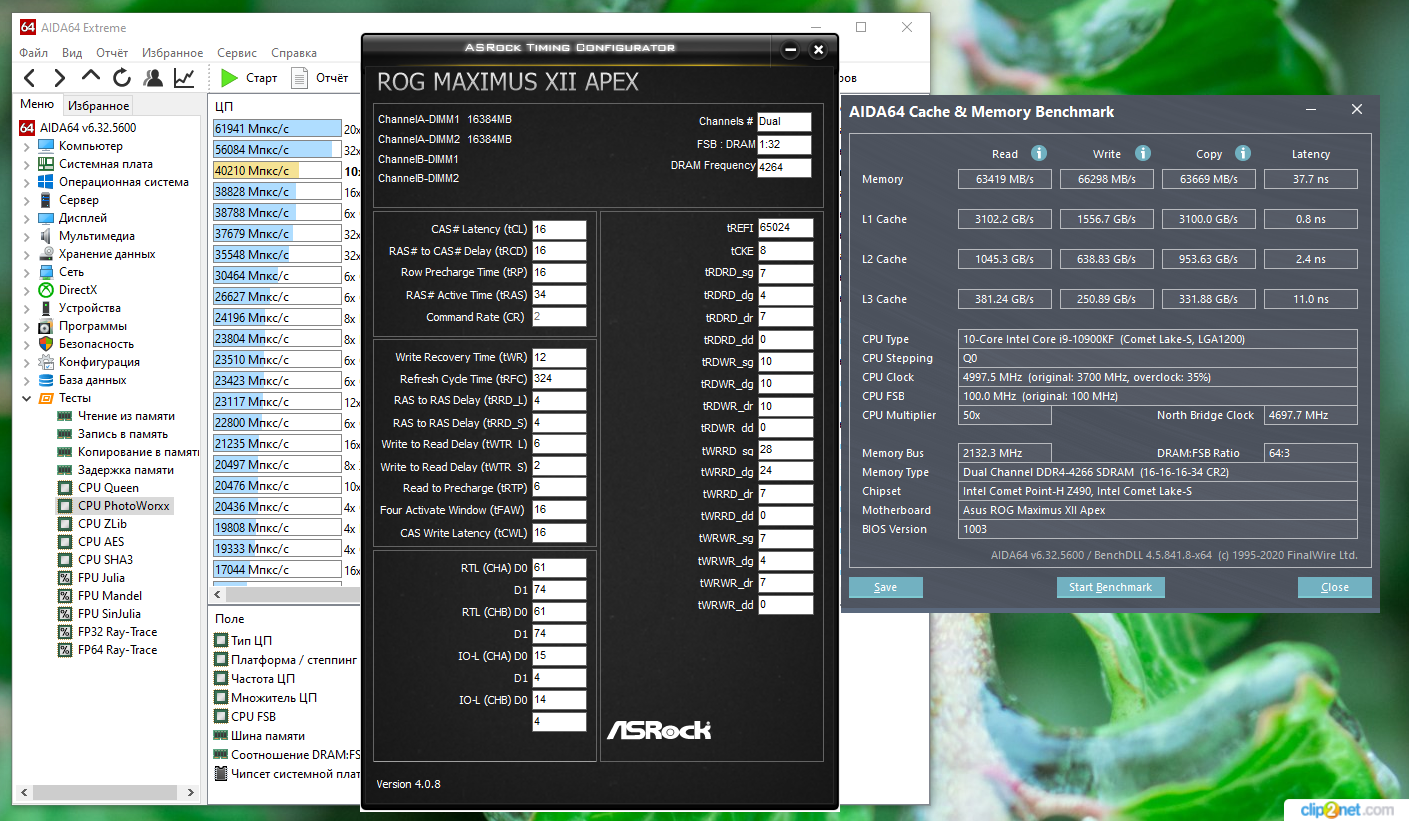This screenshot has width=1409, height=821.
Task: Click the Отчёт document toolbar icon
Action: click(x=299, y=78)
